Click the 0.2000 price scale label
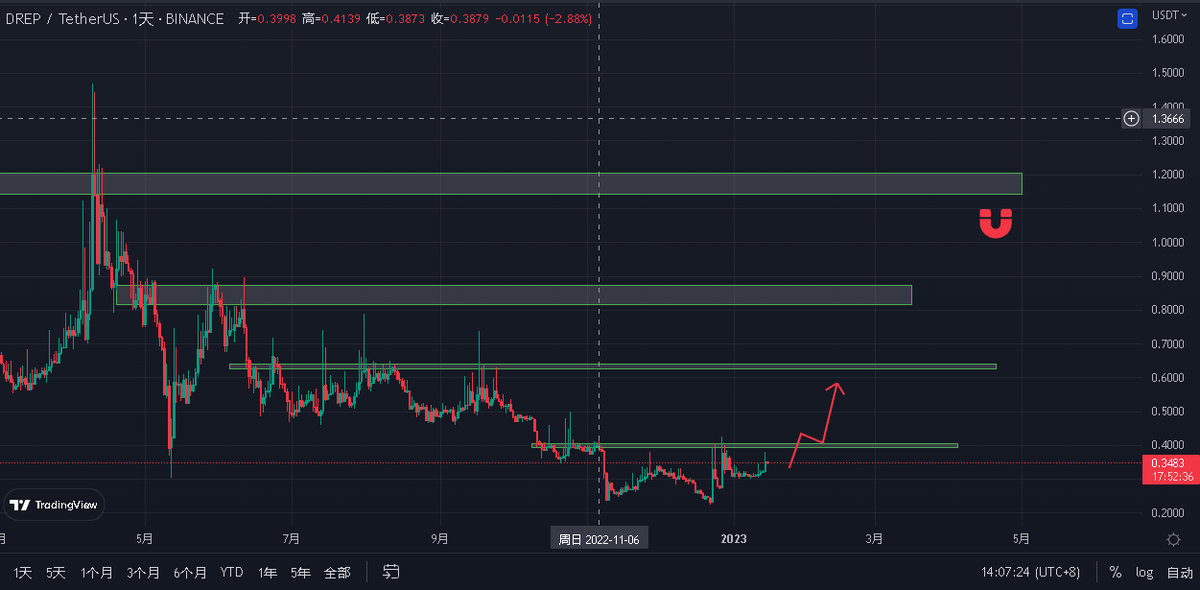 [x=1168, y=513]
